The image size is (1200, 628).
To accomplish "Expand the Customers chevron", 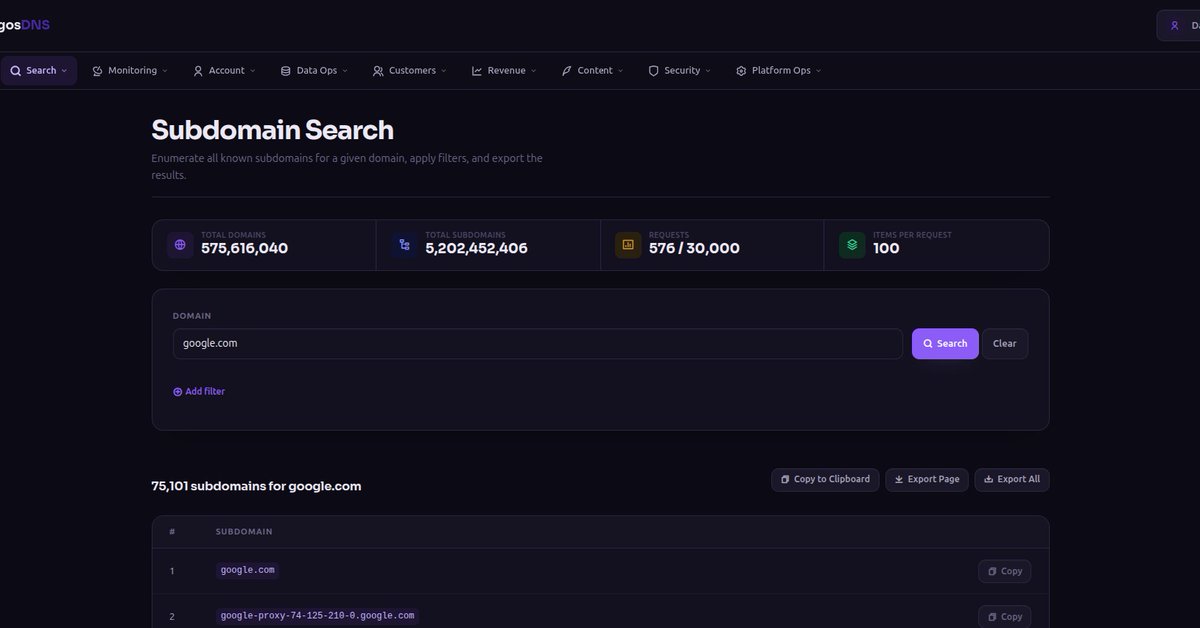I will pyautogui.click(x=444, y=71).
